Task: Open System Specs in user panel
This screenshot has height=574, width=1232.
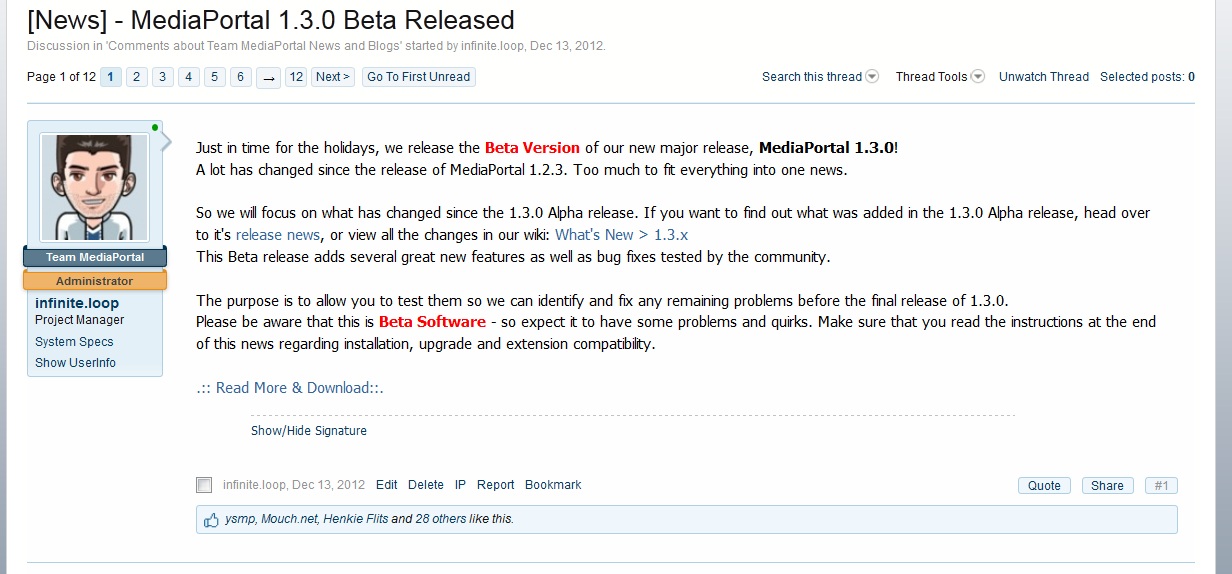Action: [74, 342]
